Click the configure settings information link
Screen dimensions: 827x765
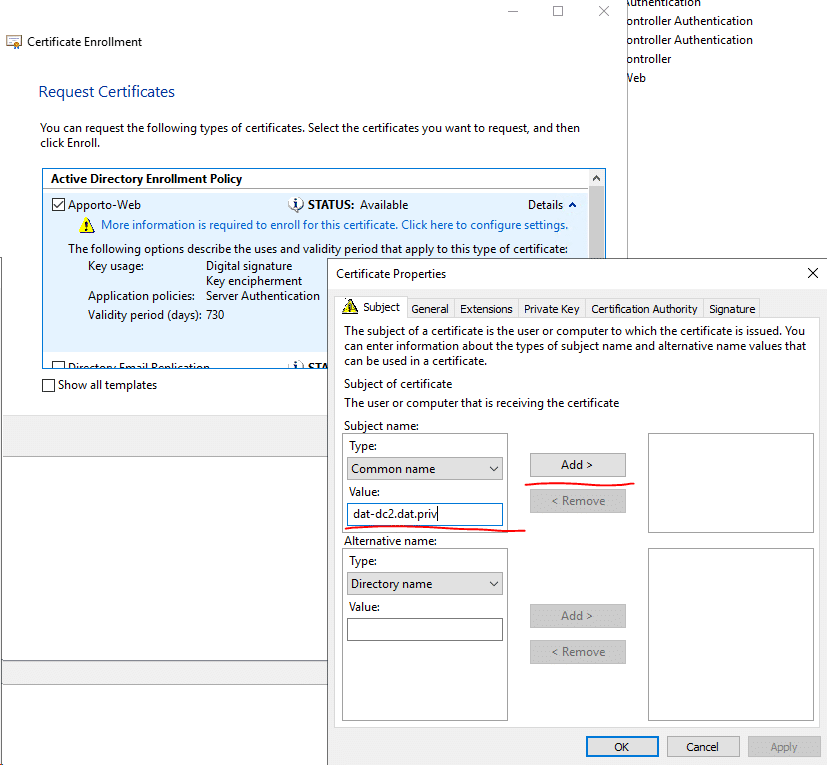[334, 226]
